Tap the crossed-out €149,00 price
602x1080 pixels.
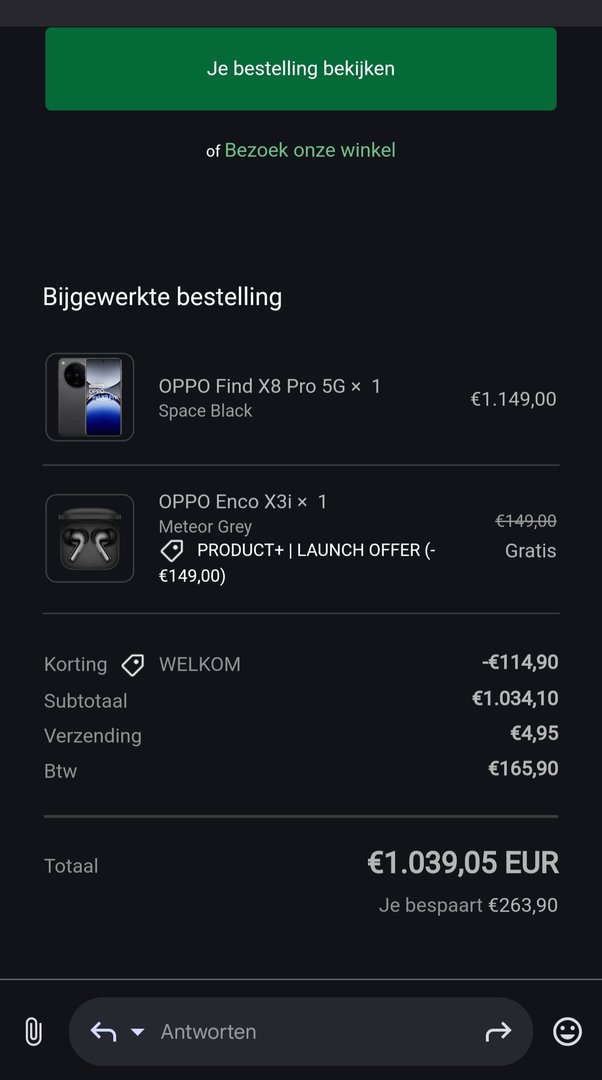click(526, 521)
